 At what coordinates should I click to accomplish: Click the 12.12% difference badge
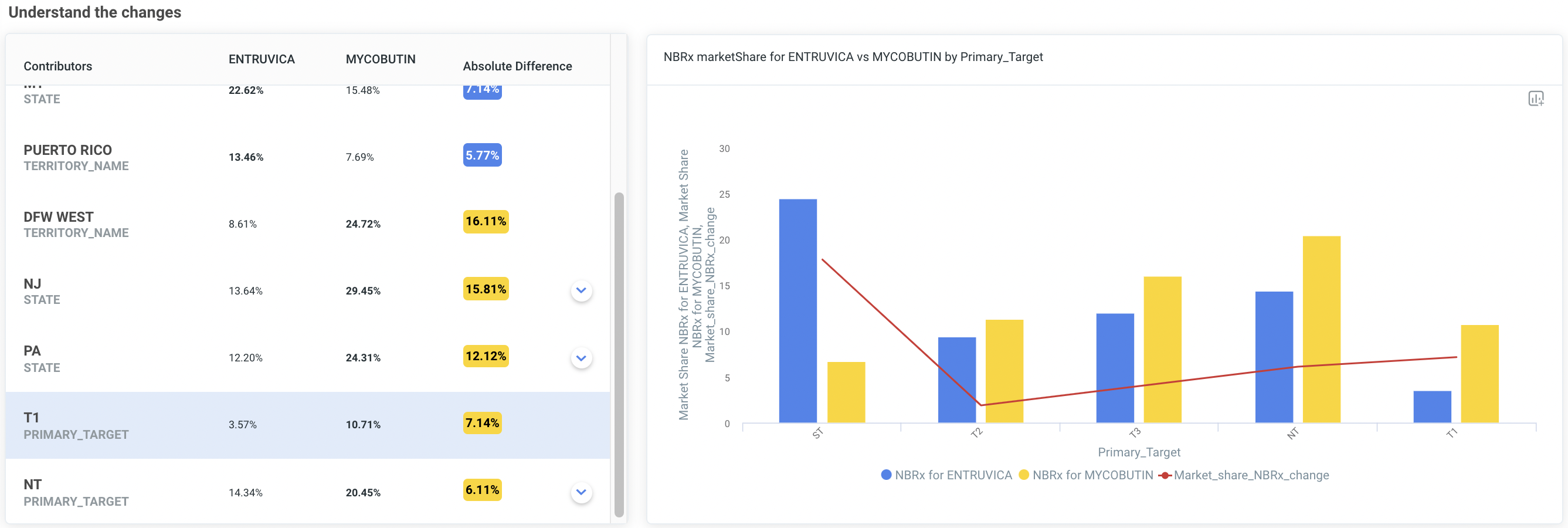coord(486,356)
